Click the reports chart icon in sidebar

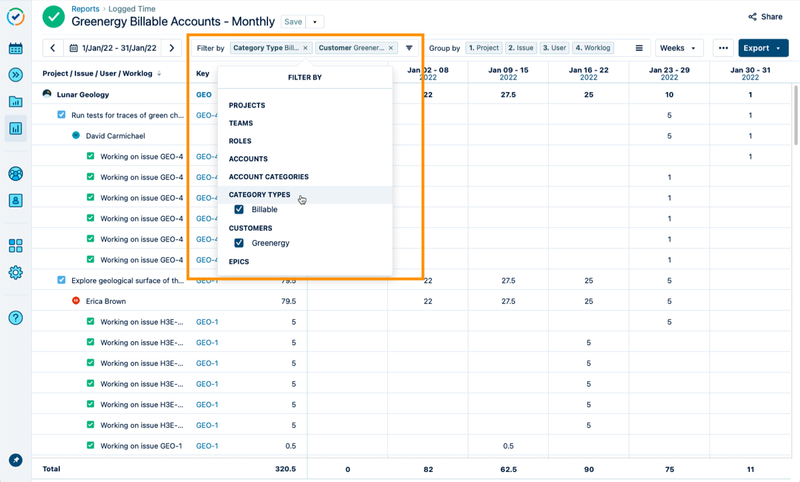click(x=15, y=128)
